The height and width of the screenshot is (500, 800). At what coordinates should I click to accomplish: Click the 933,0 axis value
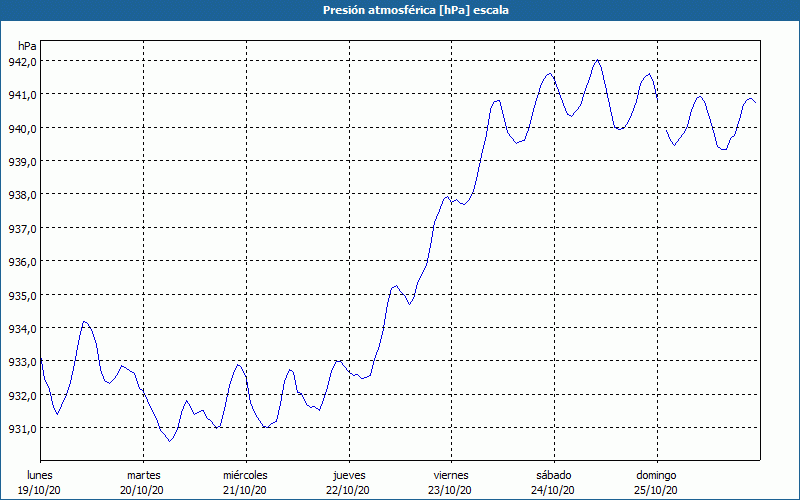(22, 362)
